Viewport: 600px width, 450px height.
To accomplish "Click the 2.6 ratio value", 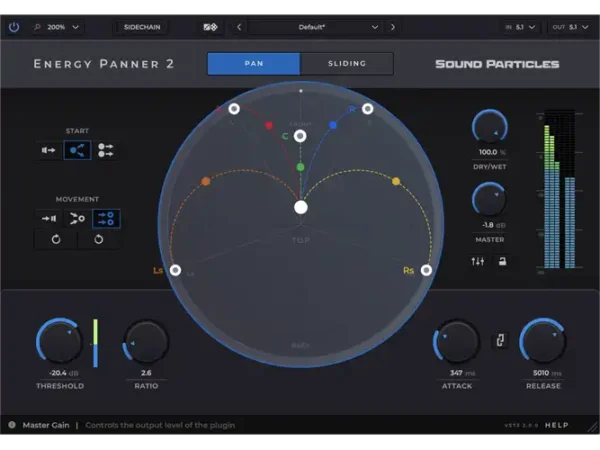I will (x=146, y=373).
